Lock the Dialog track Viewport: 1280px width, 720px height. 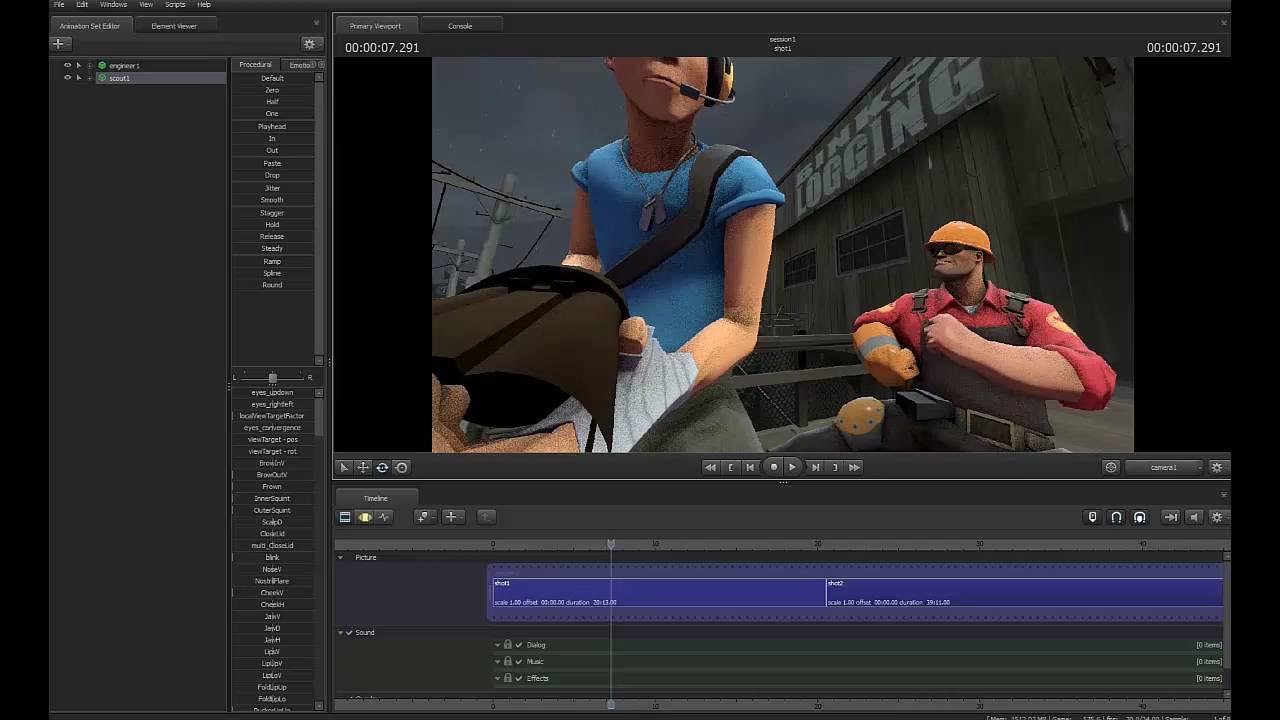click(508, 645)
